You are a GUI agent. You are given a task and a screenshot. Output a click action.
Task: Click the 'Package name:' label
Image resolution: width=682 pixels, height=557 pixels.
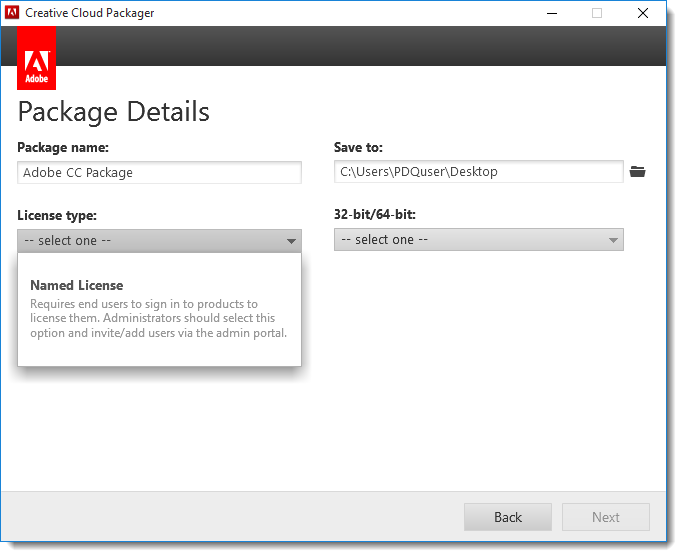63,147
